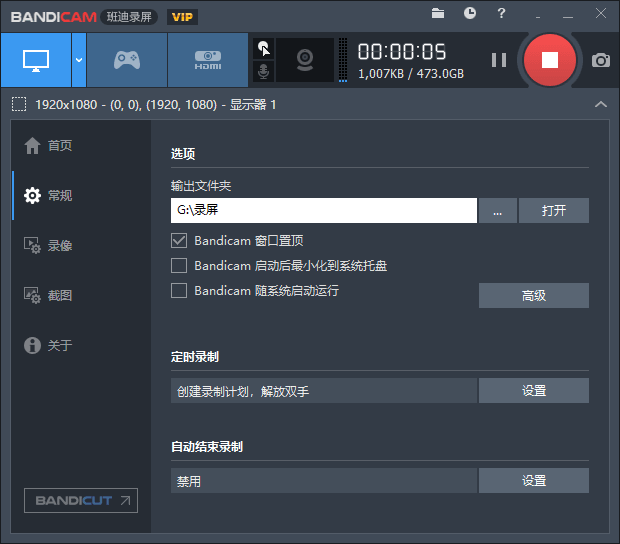This screenshot has width=620, height=544.
Task: Take a screenshot with camera icon
Action: click(601, 60)
